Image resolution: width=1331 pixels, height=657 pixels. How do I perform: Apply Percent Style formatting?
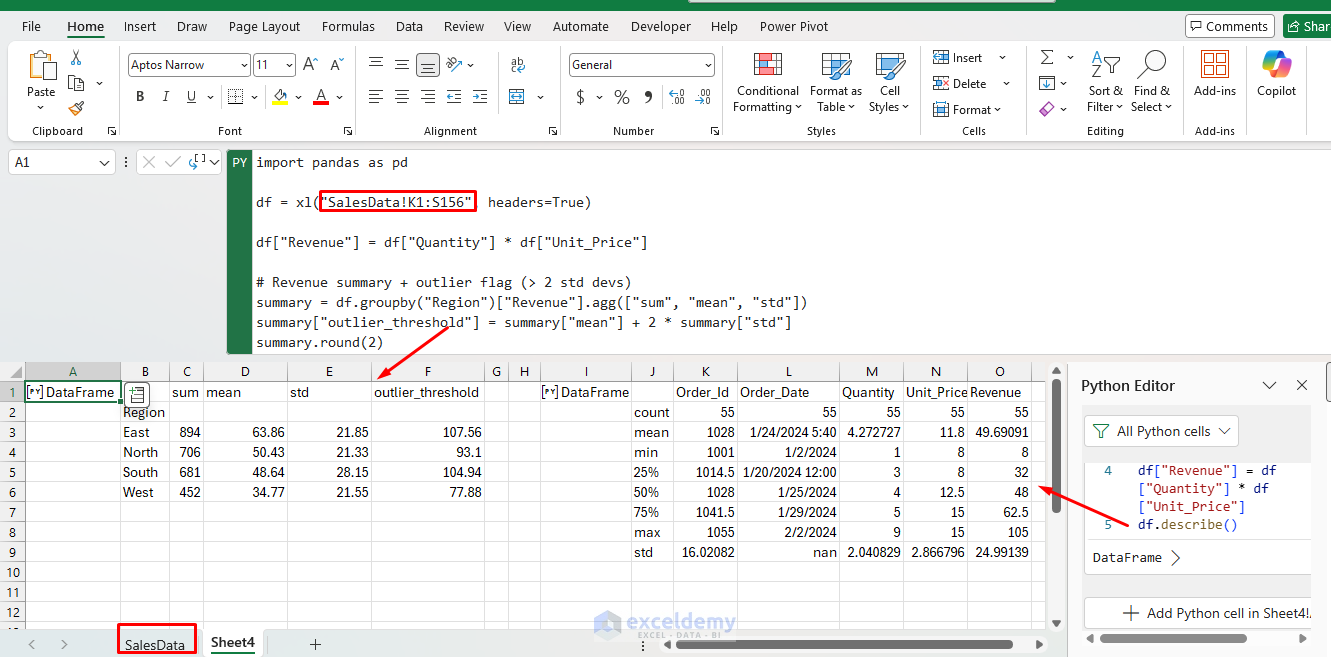[622, 97]
